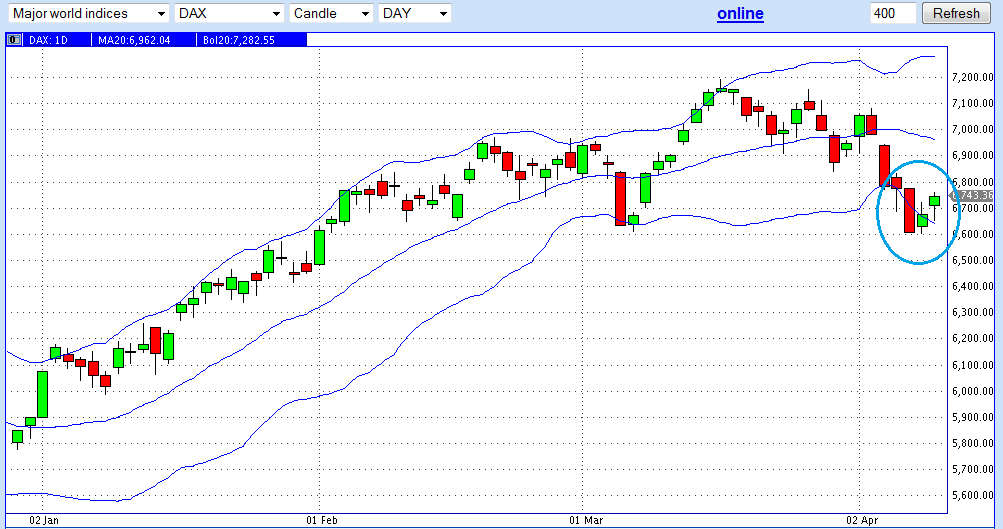This screenshot has height=529, width=1003.
Task: Open the DAX symbol dropdown
Action: (229, 13)
